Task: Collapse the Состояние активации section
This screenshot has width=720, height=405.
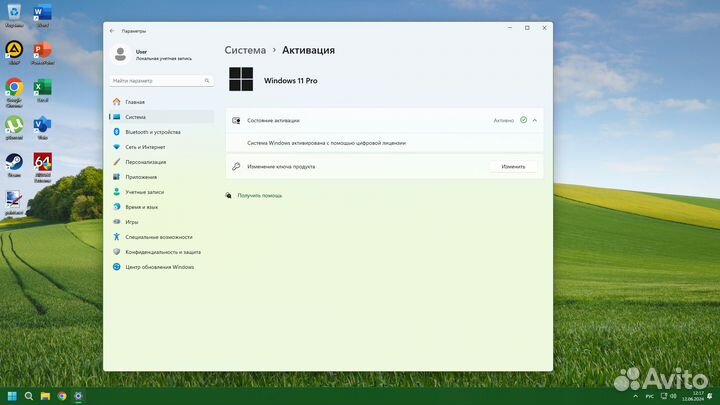Action: [x=534, y=120]
